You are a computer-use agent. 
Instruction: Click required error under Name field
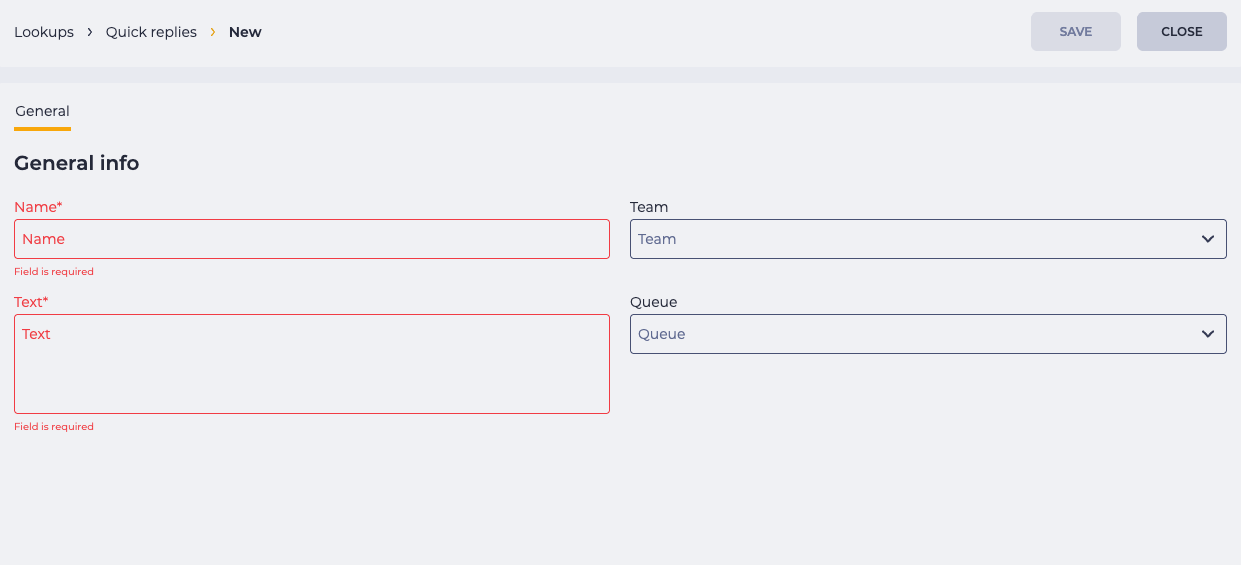tap(54, 272)
